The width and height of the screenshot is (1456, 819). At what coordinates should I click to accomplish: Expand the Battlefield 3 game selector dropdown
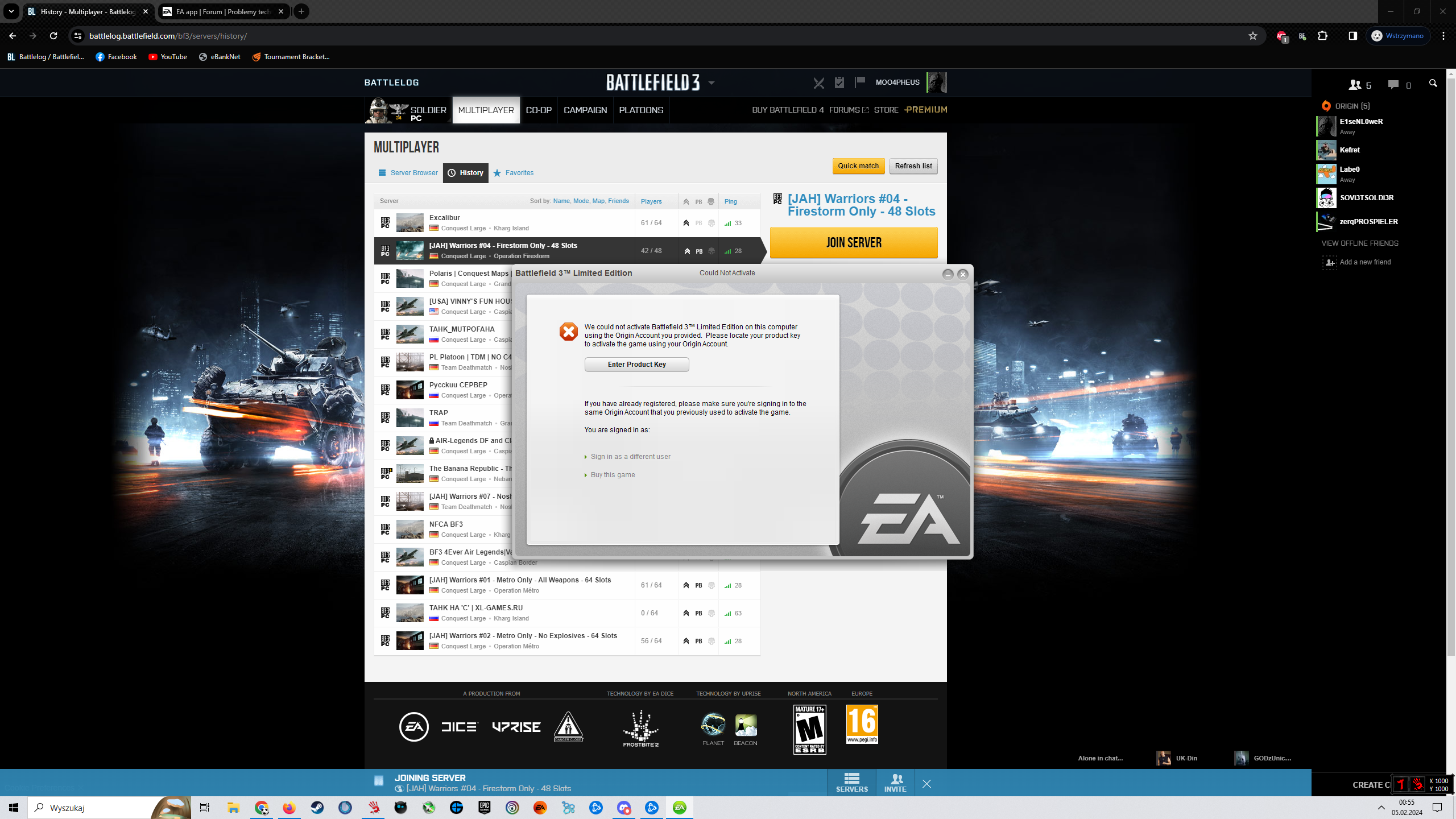pyautogui.click(x=711, y=83)
